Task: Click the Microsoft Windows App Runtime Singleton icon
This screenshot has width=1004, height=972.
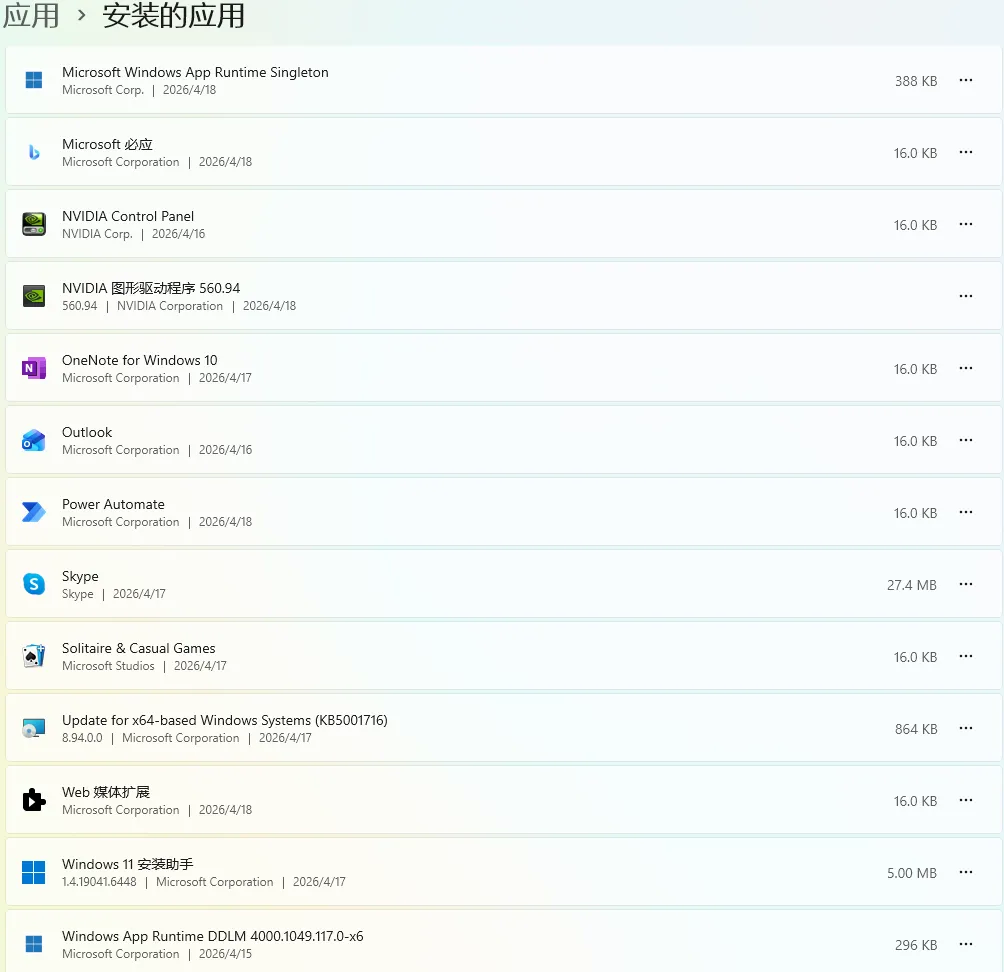Action: (33, 80)
